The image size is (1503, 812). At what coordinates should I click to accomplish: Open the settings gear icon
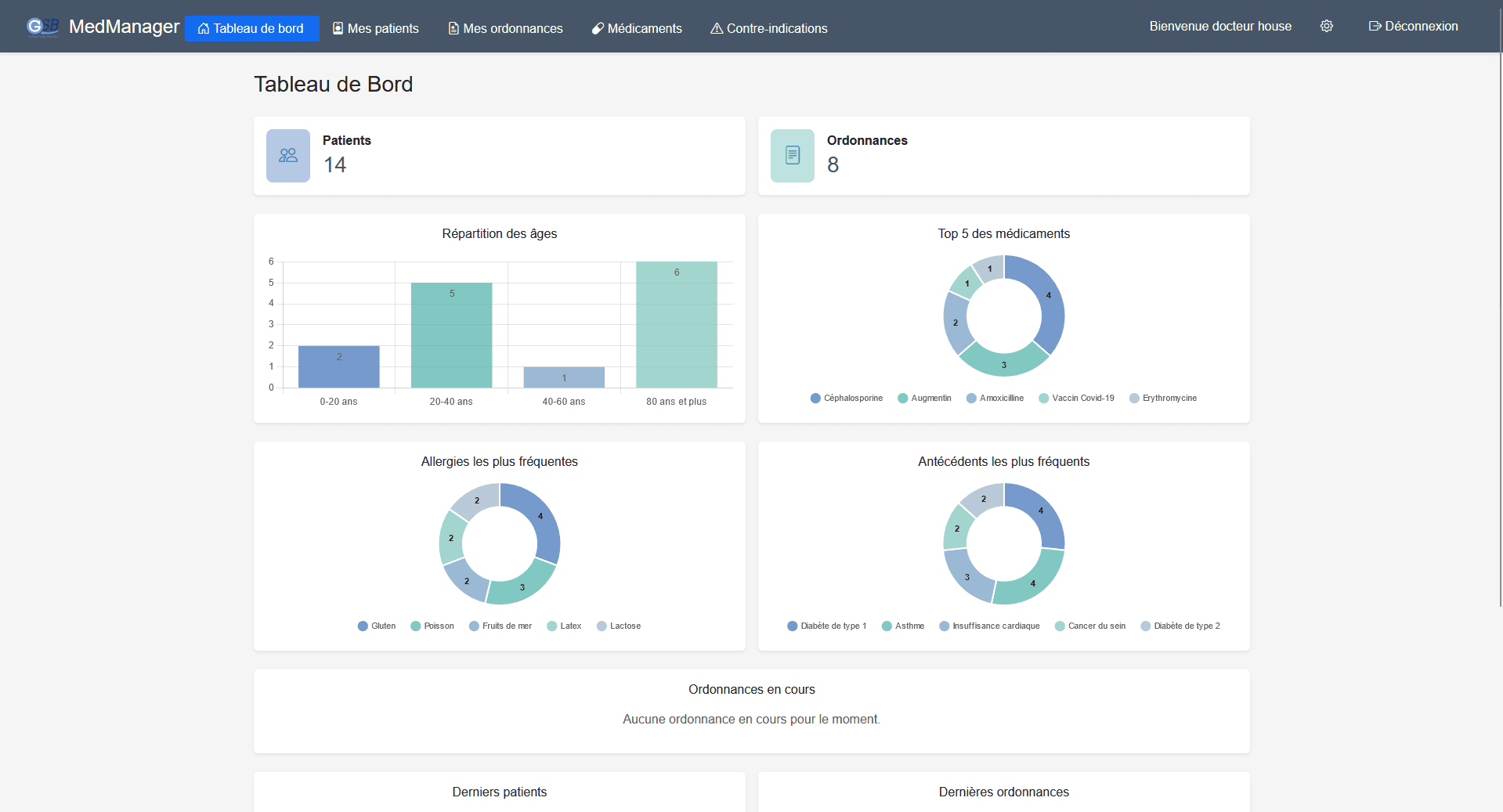1326,27
